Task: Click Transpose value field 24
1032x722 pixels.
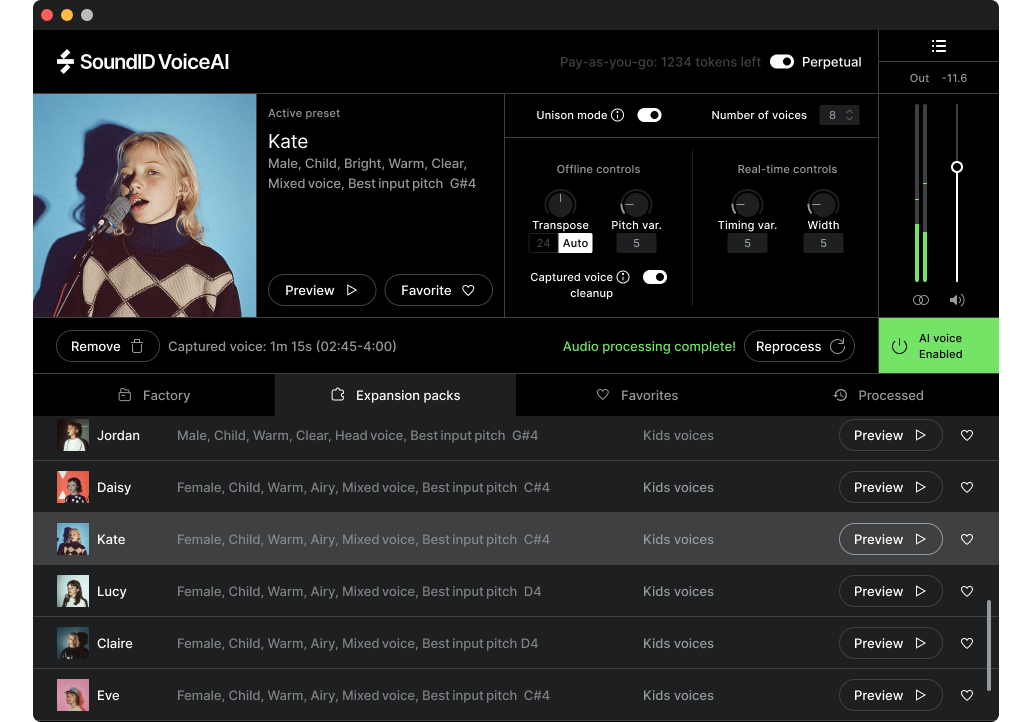Action: pyautogui.click(x=544, y=243)
